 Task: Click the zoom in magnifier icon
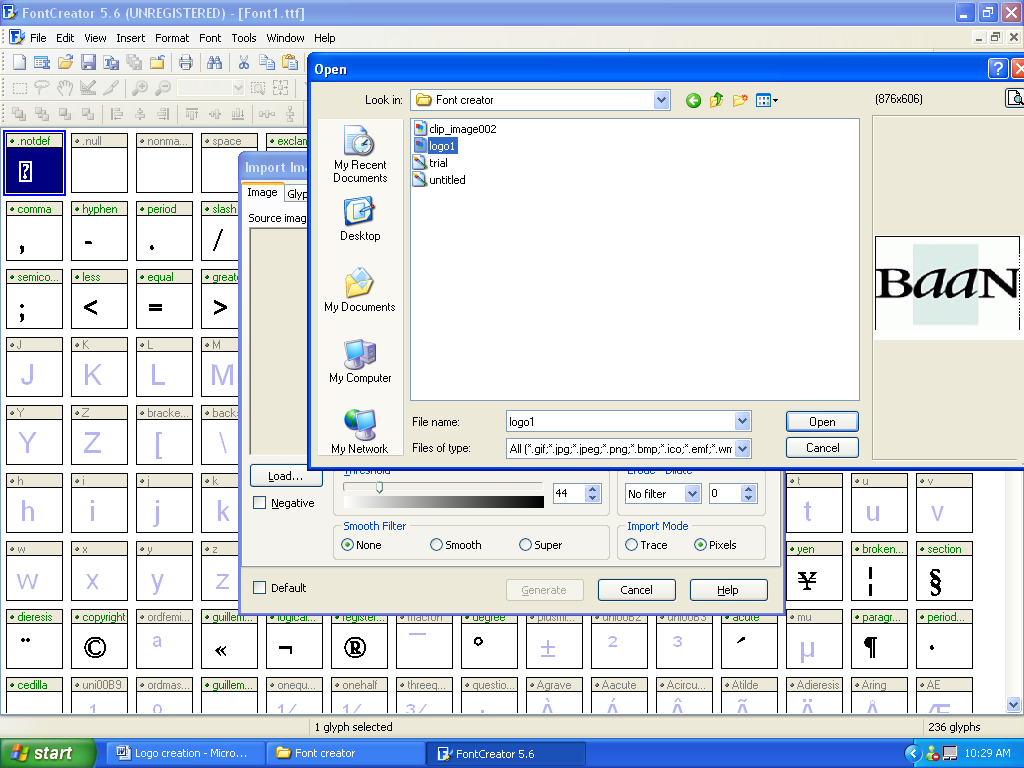[x=140, y=88]
